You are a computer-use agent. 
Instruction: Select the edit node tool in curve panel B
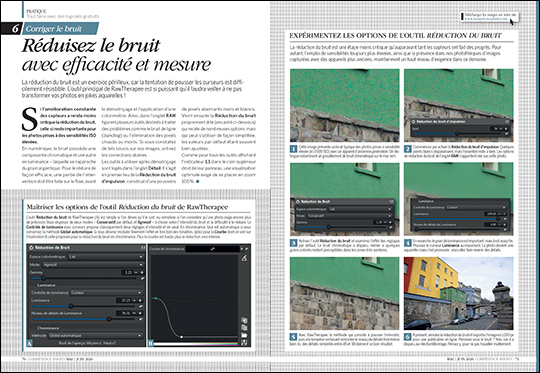point(244,258)
